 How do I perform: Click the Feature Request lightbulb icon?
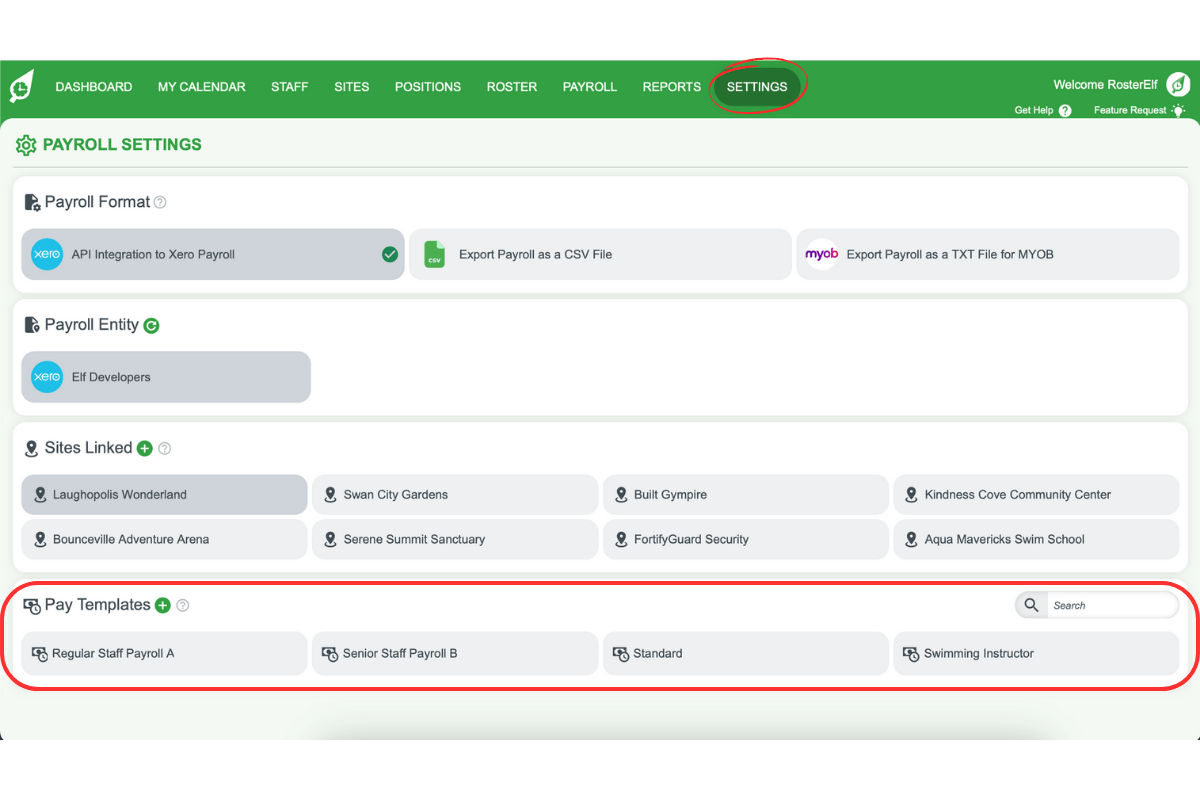tap(1178, 111)
